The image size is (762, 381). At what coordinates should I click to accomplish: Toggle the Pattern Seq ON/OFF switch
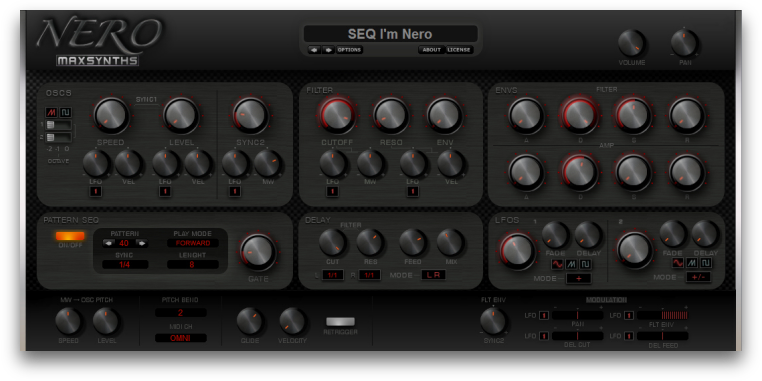[70, 236]
